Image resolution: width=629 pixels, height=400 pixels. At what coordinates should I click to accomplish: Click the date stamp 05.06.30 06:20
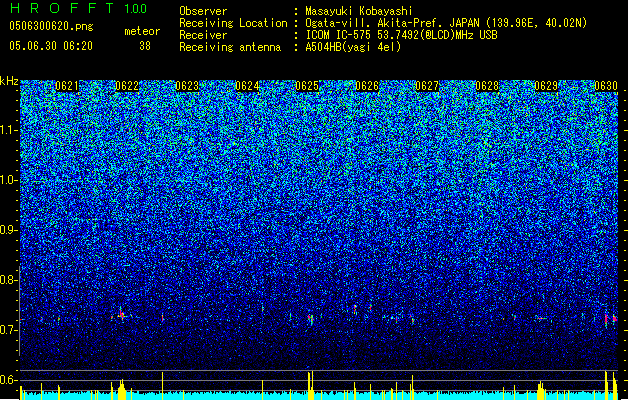(51, 46)
